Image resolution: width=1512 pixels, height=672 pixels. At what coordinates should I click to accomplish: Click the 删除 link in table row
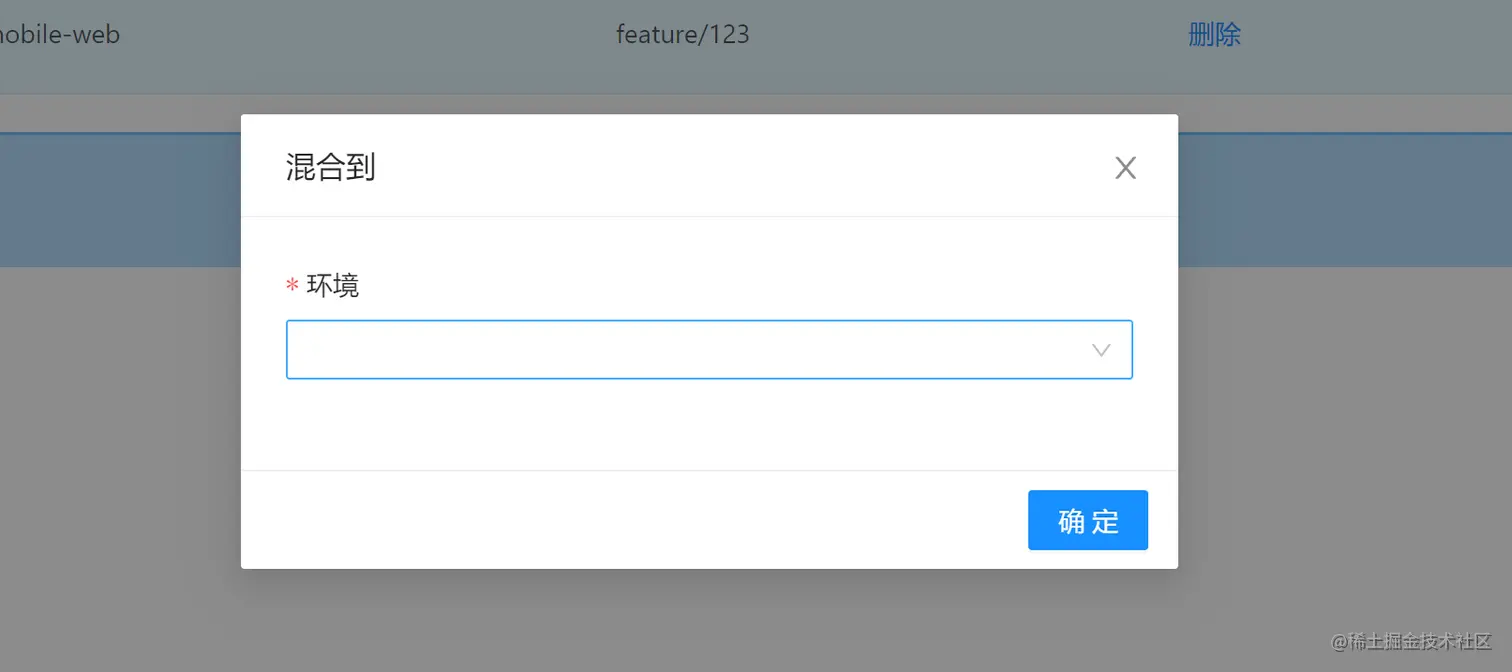(1214, 35)
